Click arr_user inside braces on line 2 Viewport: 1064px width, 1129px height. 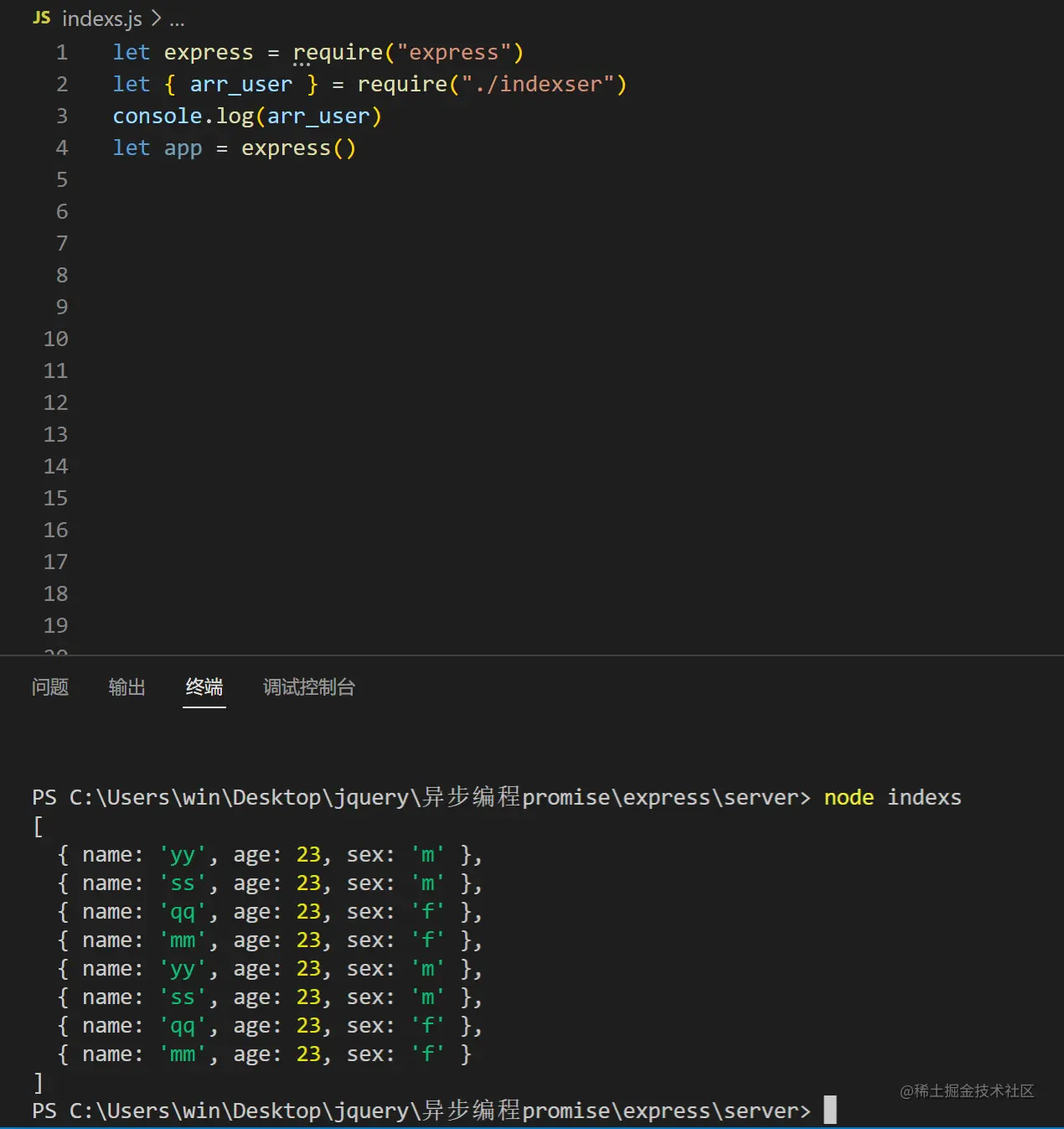[241, 85]
